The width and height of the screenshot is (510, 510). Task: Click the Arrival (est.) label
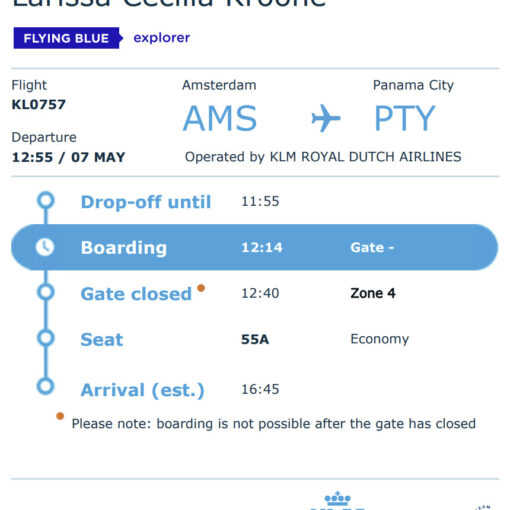coord(142,390)
